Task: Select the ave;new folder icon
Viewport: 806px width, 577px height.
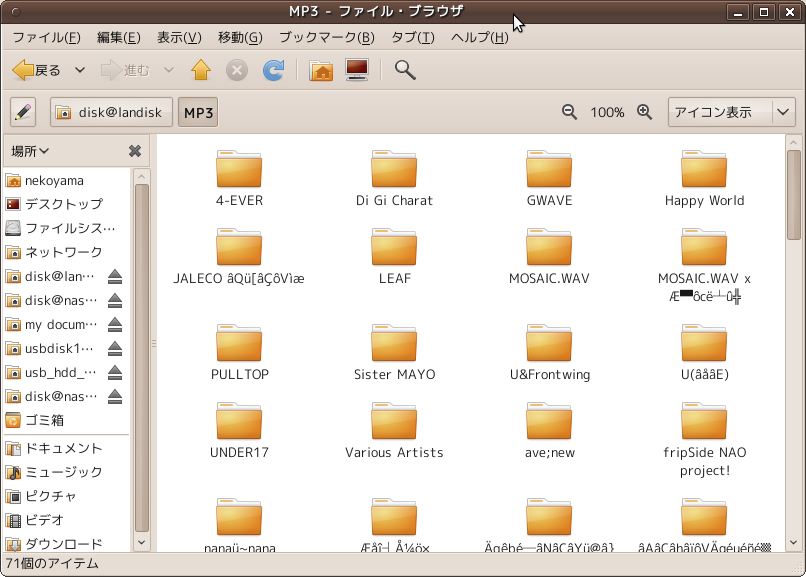Action: [549, 421]
